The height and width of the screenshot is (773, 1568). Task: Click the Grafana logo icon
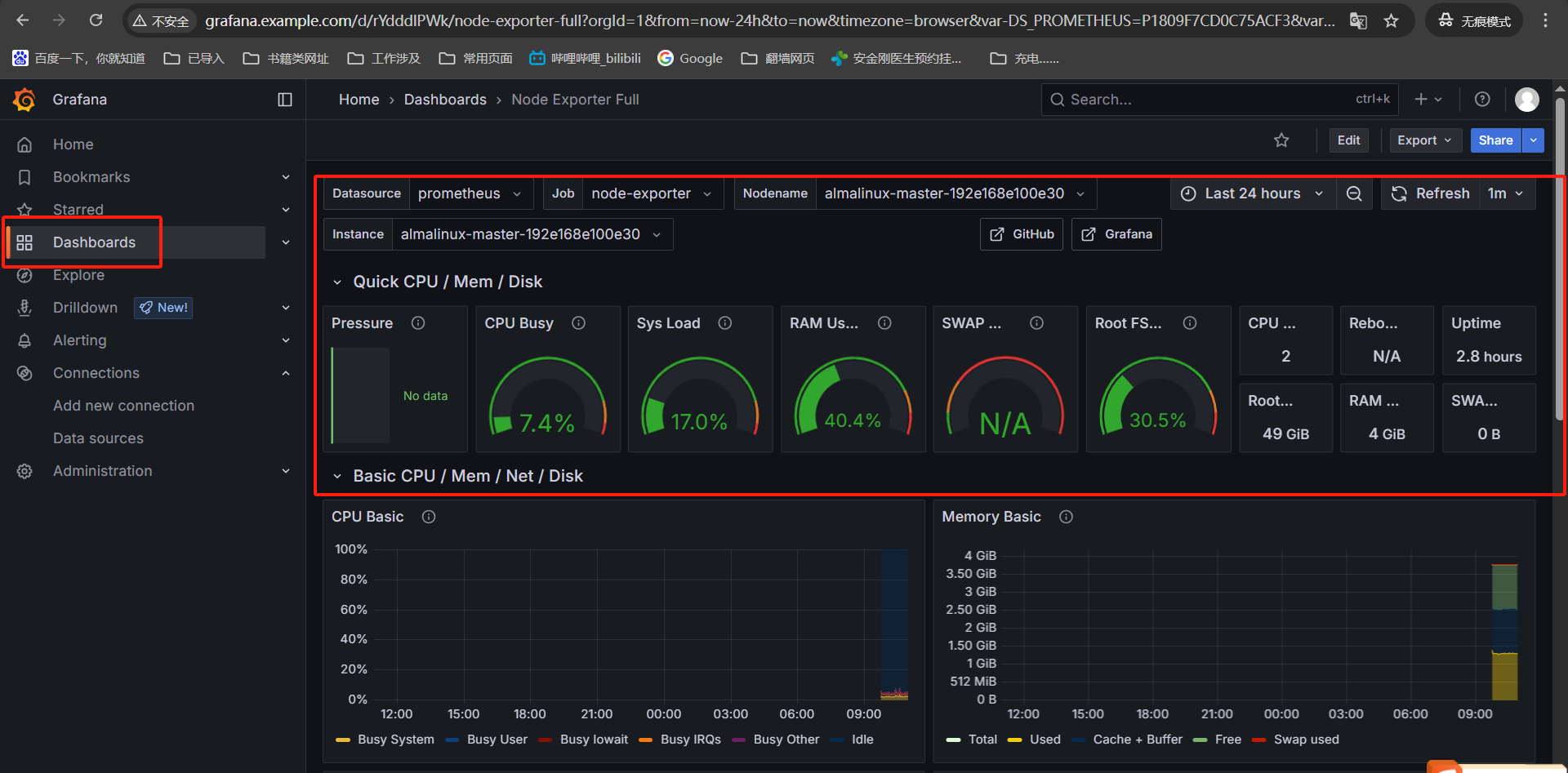click(24, 100)
